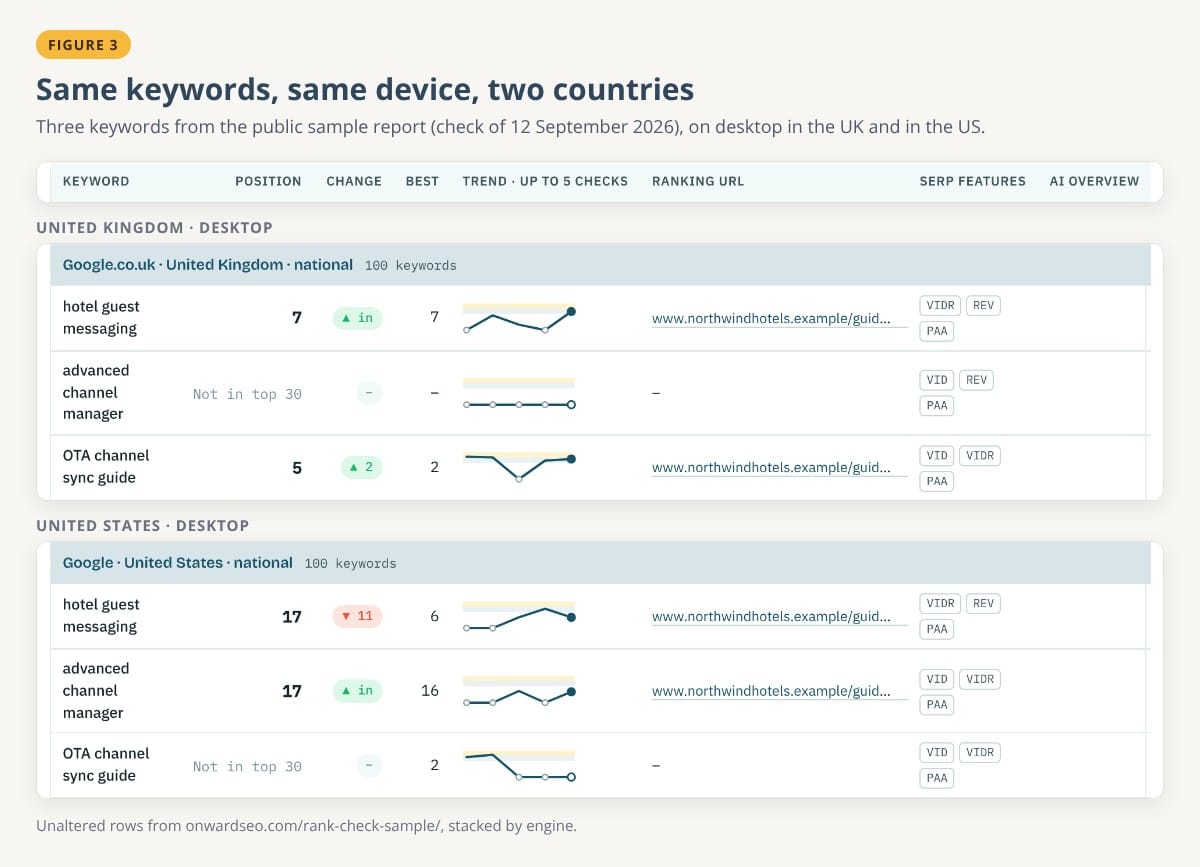Screen dimensions: 1200x867
Task: Click the REV tag in UK advanced channel manager row
Action: point(977,380)
